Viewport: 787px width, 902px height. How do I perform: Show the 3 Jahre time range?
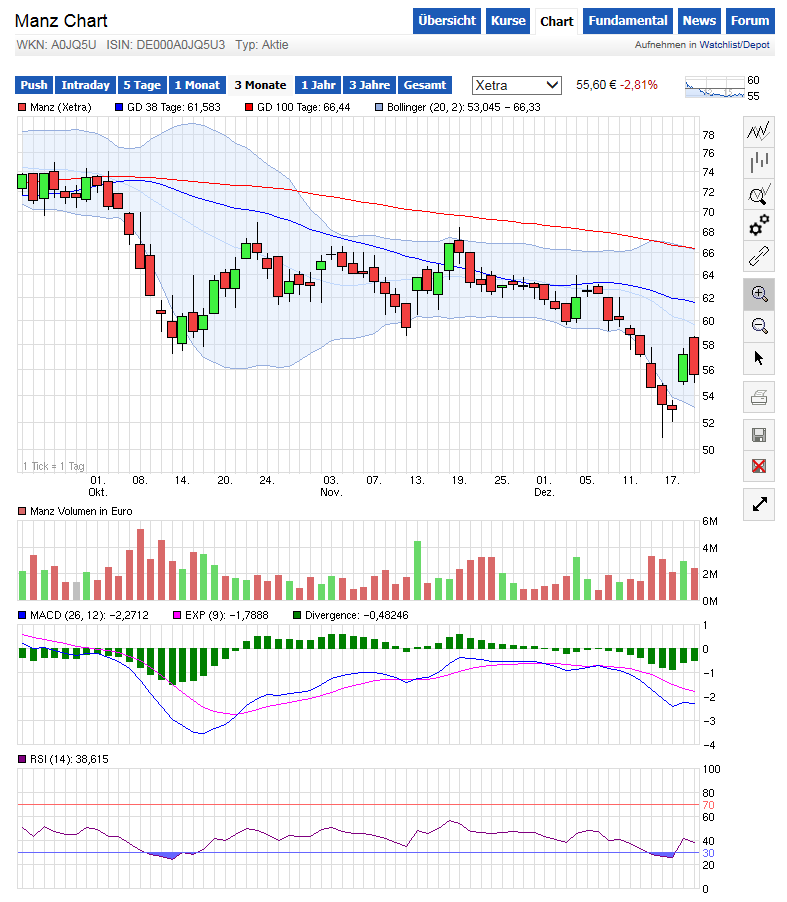(x=370, y=85)
